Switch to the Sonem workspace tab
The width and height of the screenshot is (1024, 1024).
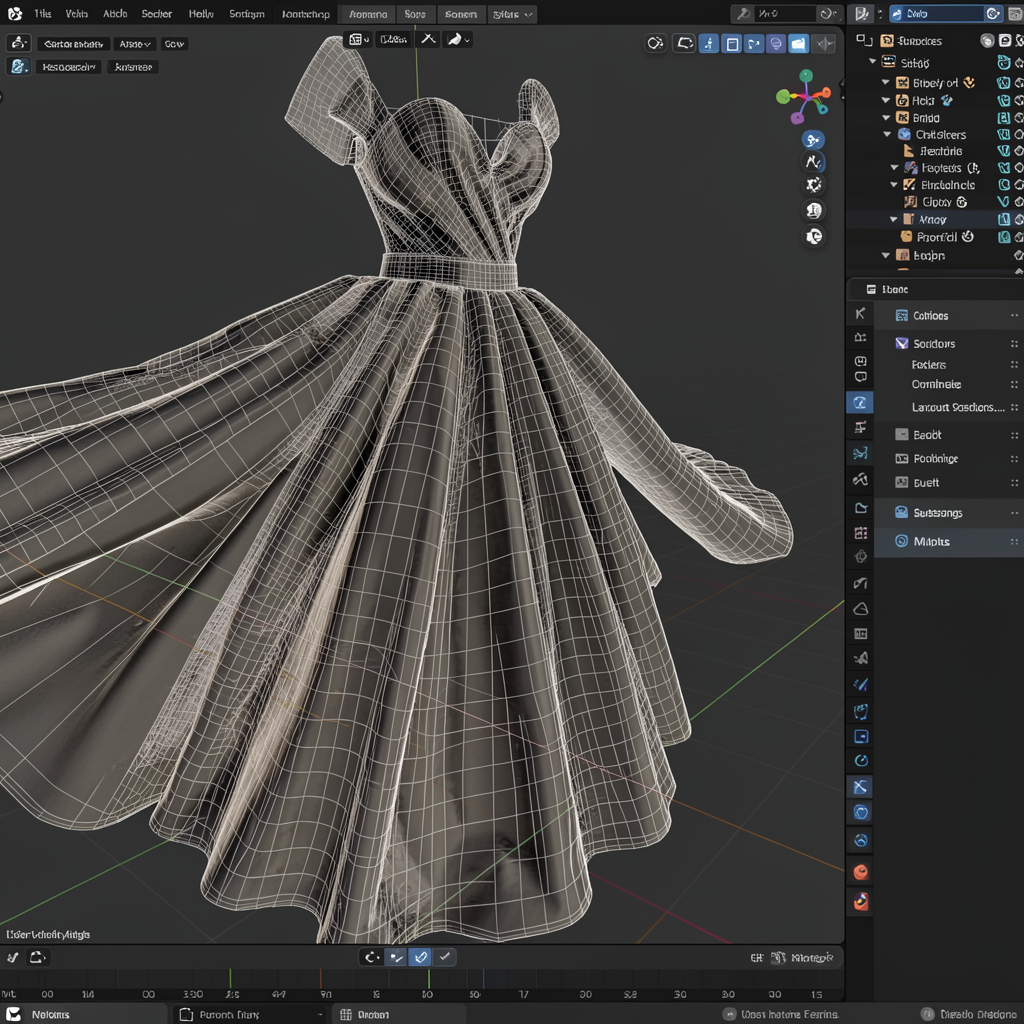coord(460,14)
